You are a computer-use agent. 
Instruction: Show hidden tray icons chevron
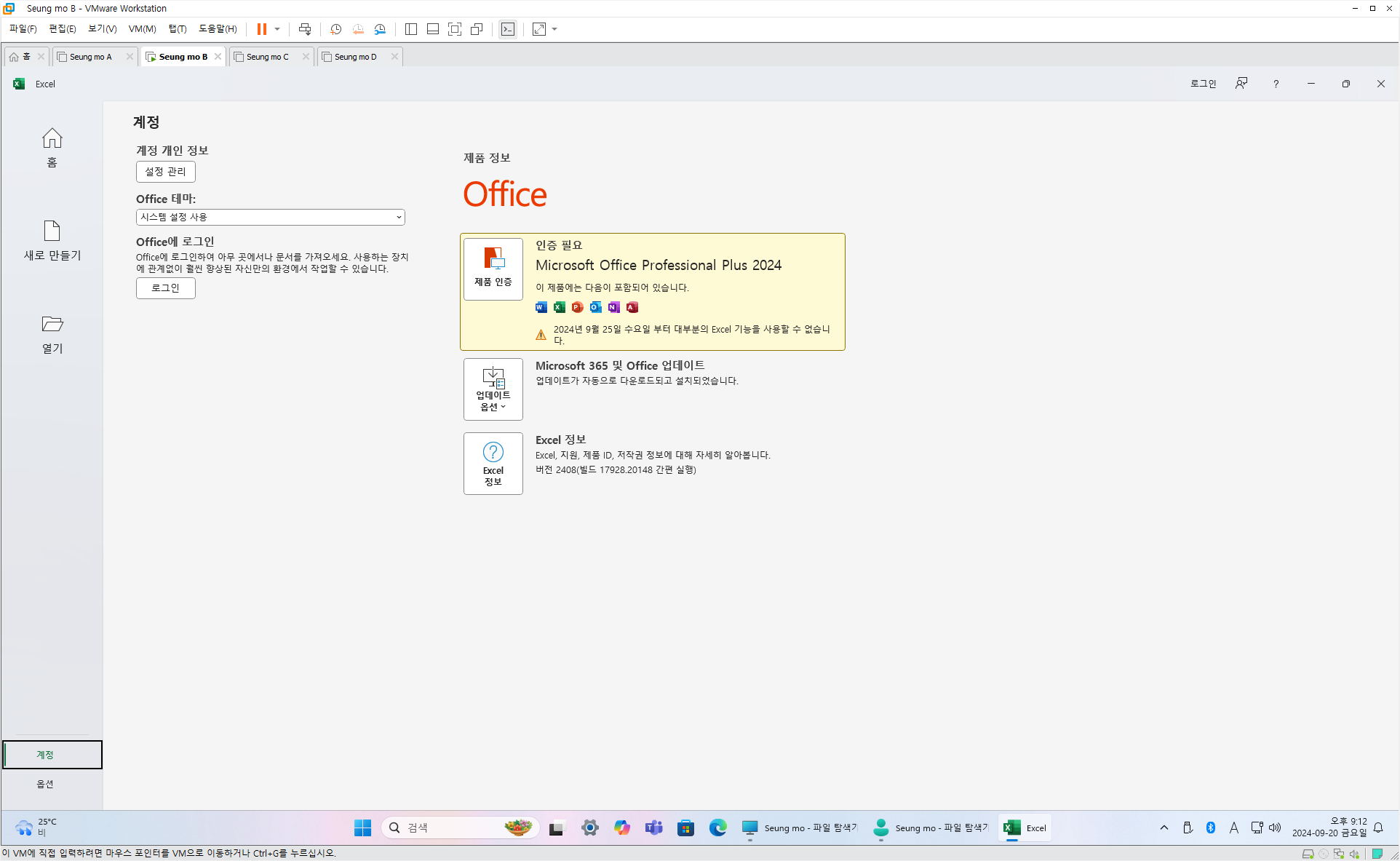(1164, 828)
